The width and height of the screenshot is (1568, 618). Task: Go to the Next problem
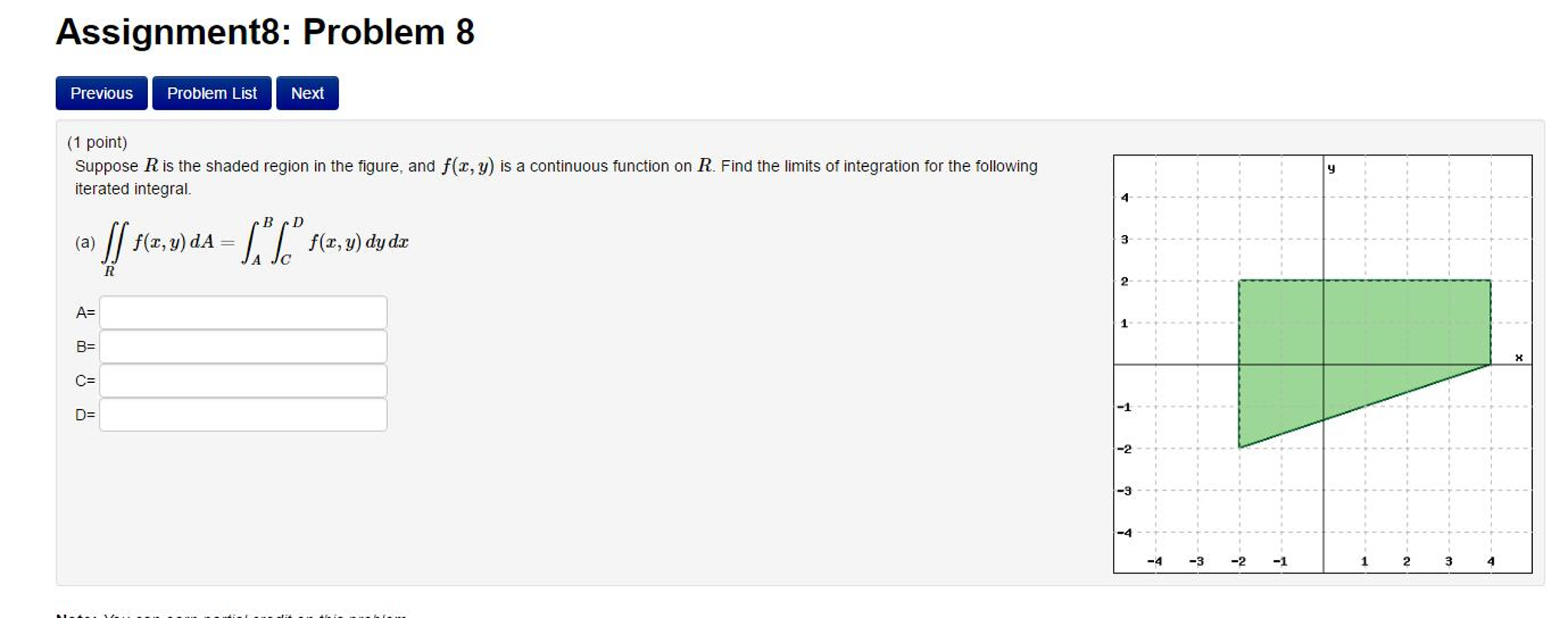[x=307, y=93]
